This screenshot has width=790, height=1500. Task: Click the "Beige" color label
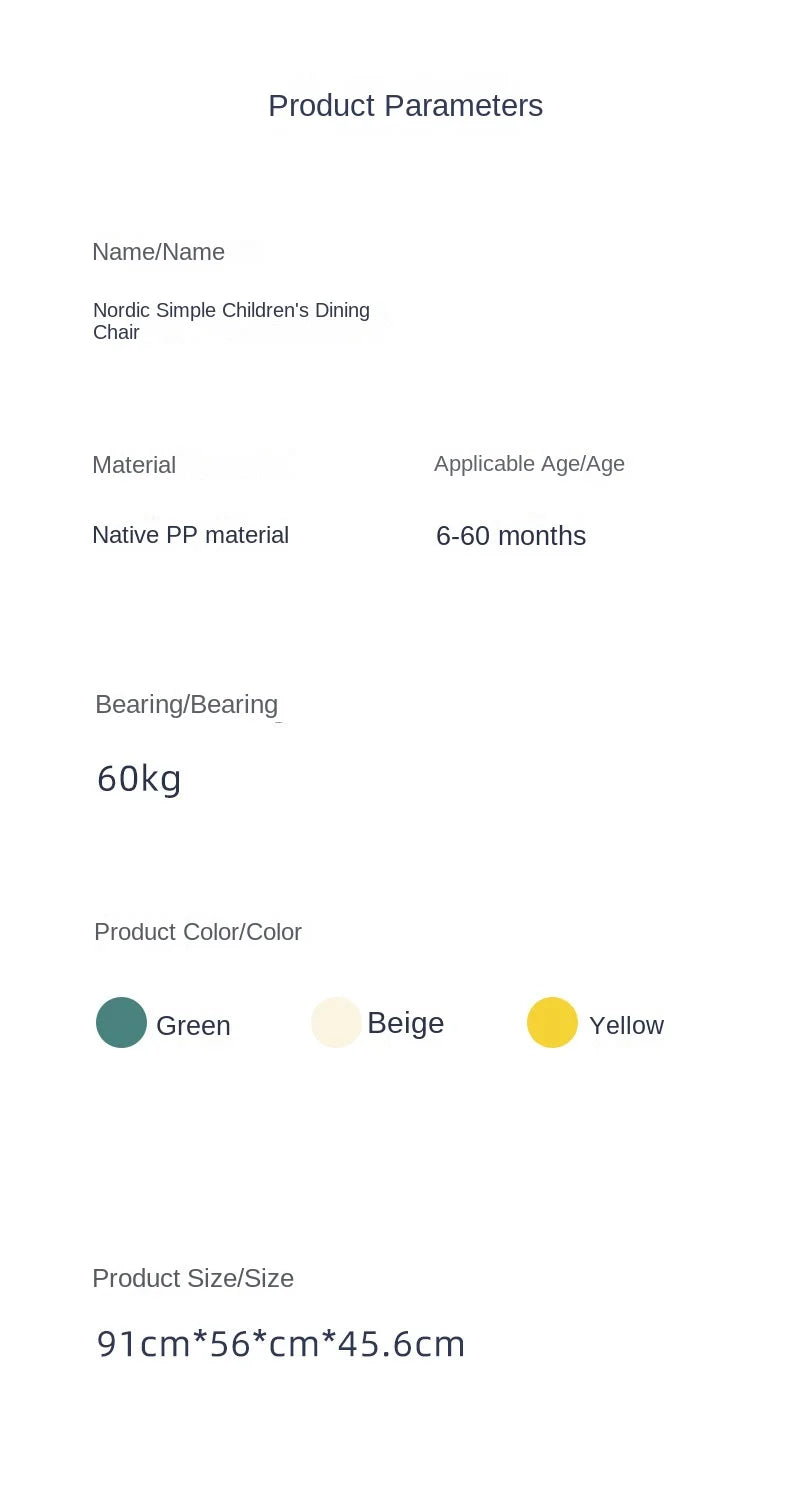click(x=405, y=1023)
